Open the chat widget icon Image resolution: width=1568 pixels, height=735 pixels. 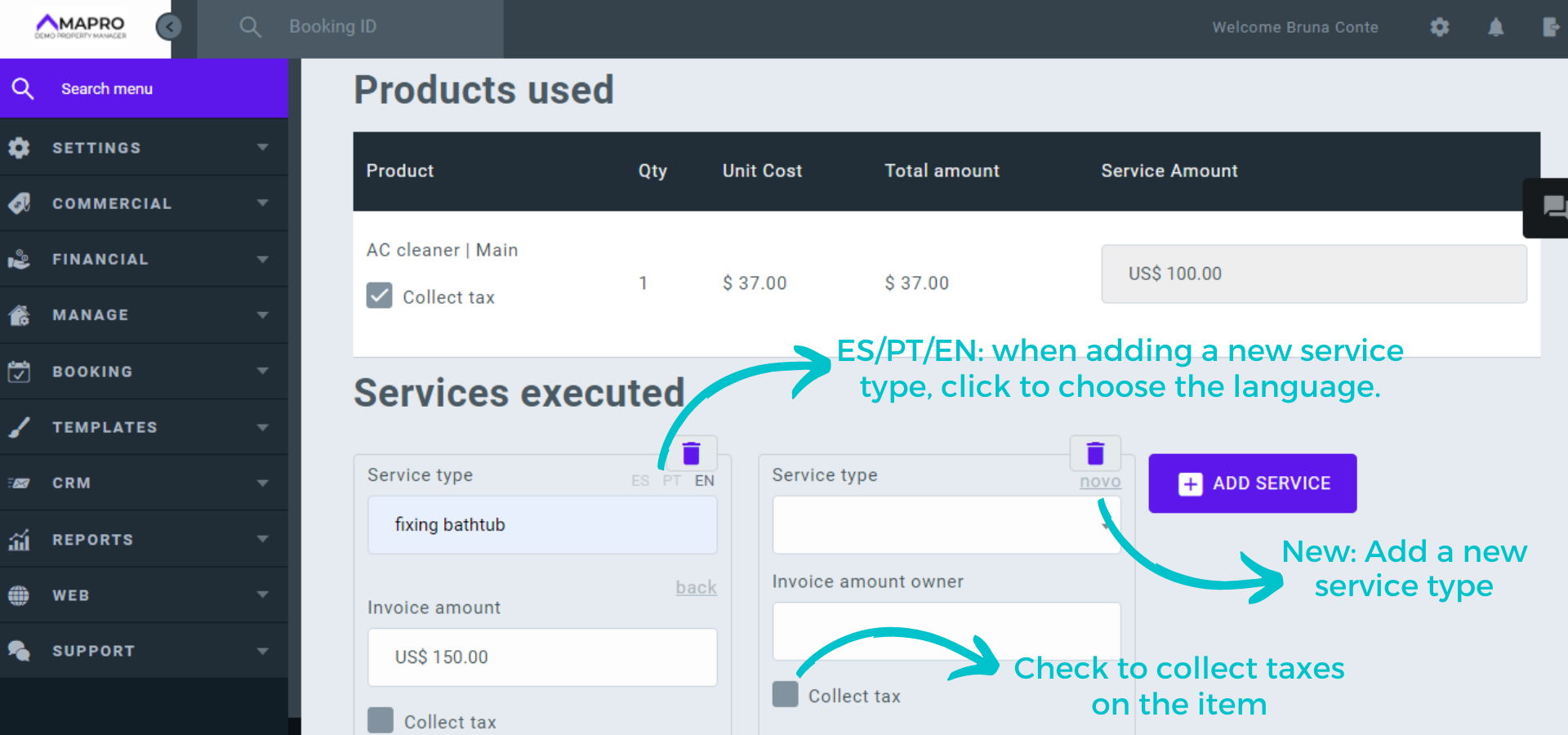pyautogui.click(x=1553, y=207)
